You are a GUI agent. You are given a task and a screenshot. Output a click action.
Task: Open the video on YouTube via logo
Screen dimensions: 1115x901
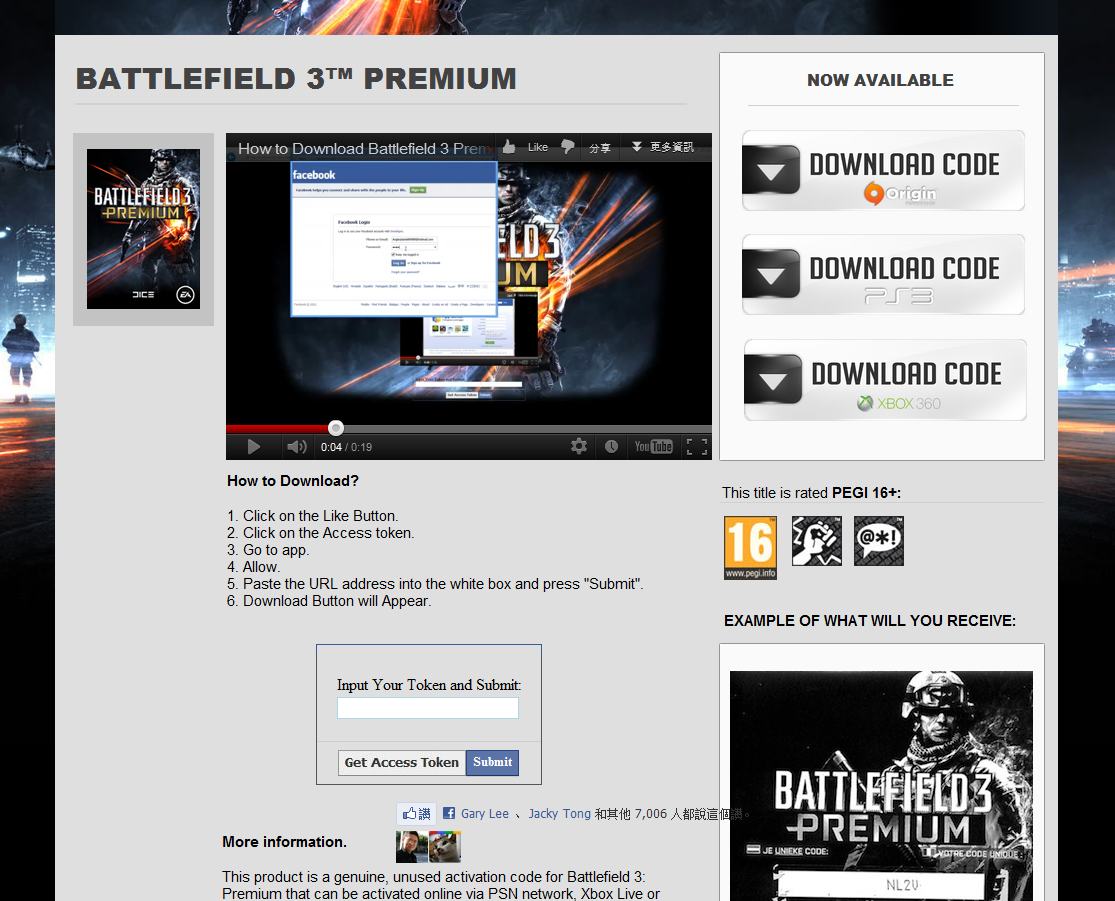coord(653,446)
